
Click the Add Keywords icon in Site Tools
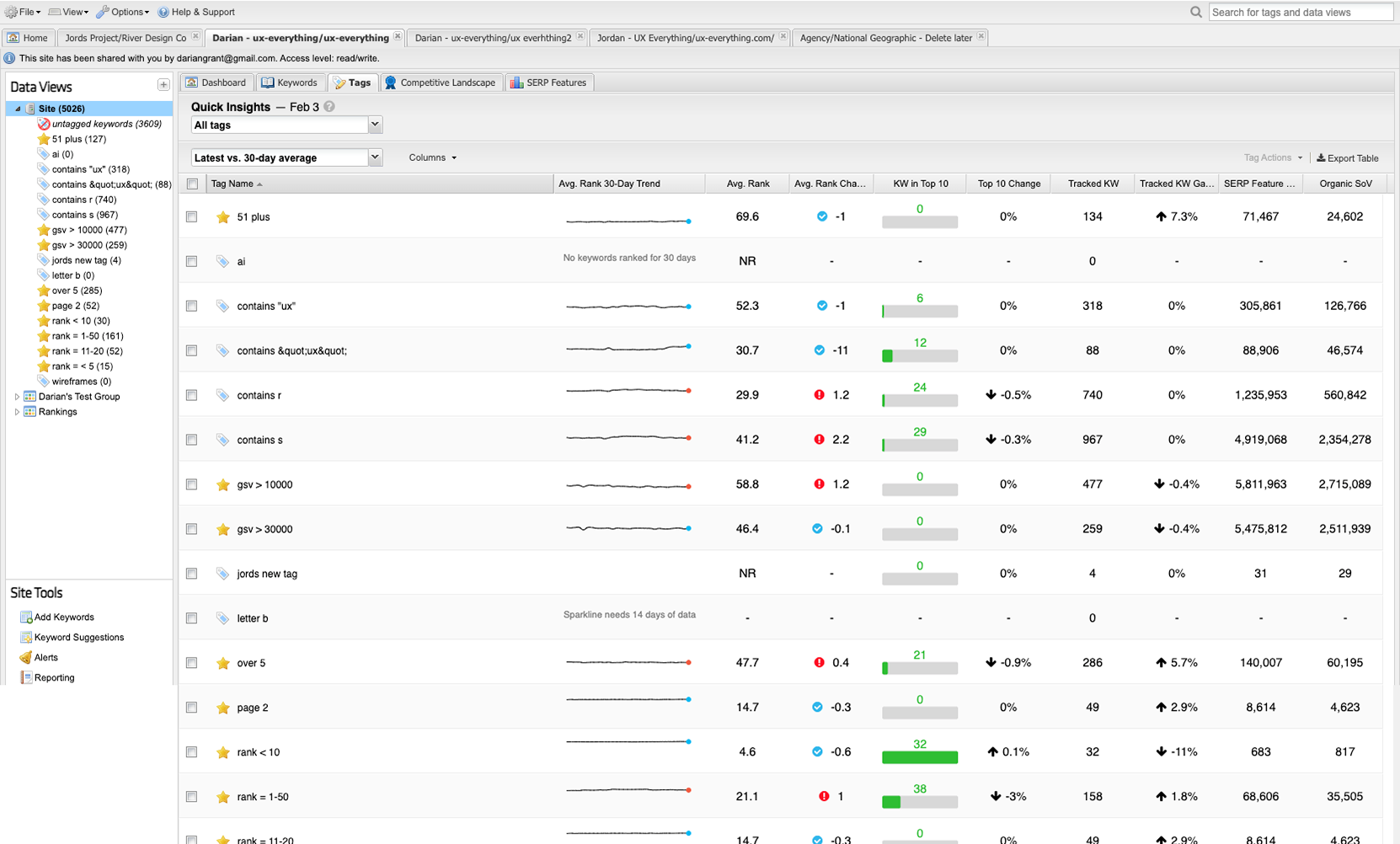(x=26, y=617)
